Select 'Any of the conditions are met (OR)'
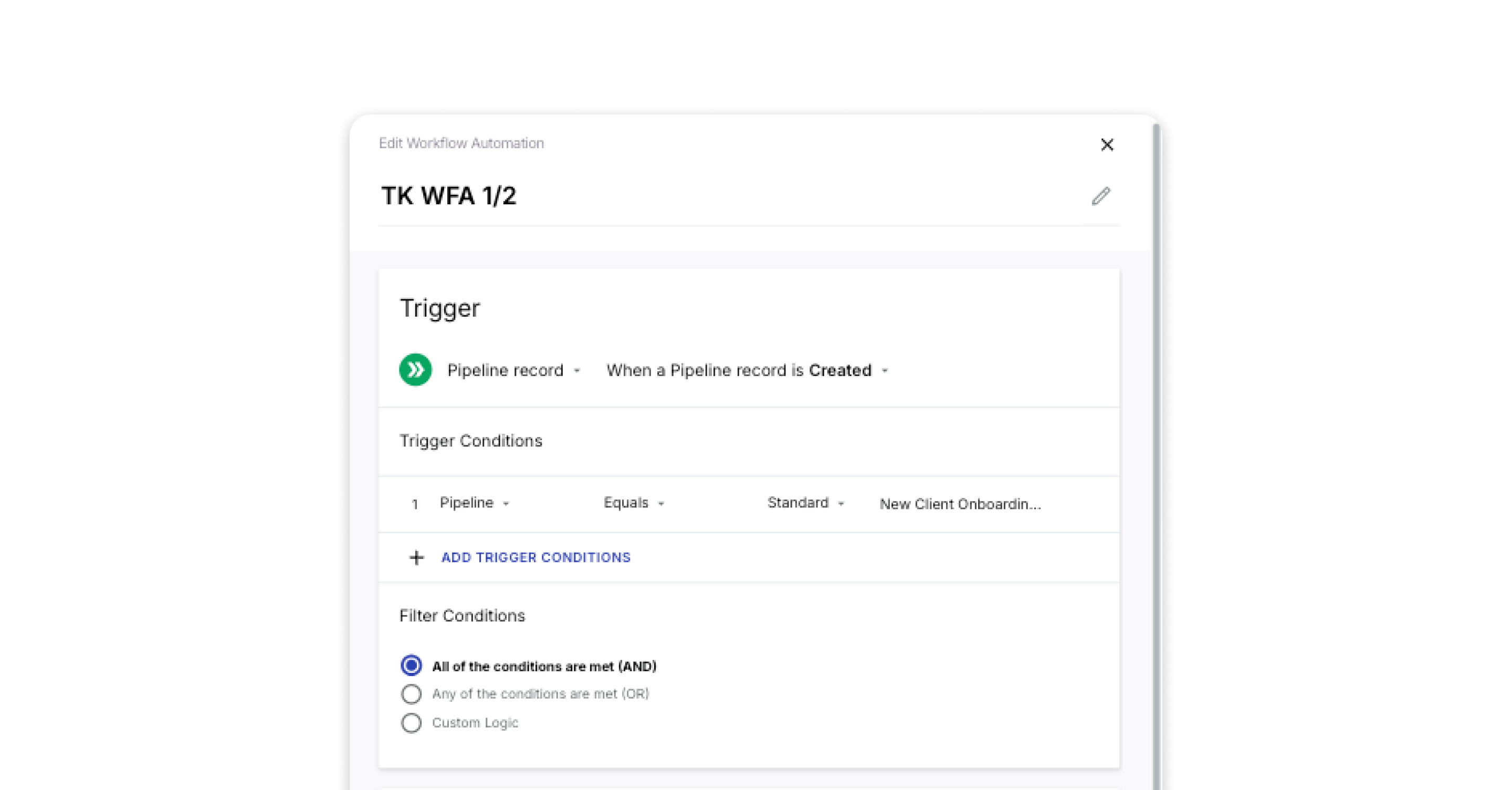Image resolution: width=1512 pixels, height=790 pixels. (x=411, y=694)
